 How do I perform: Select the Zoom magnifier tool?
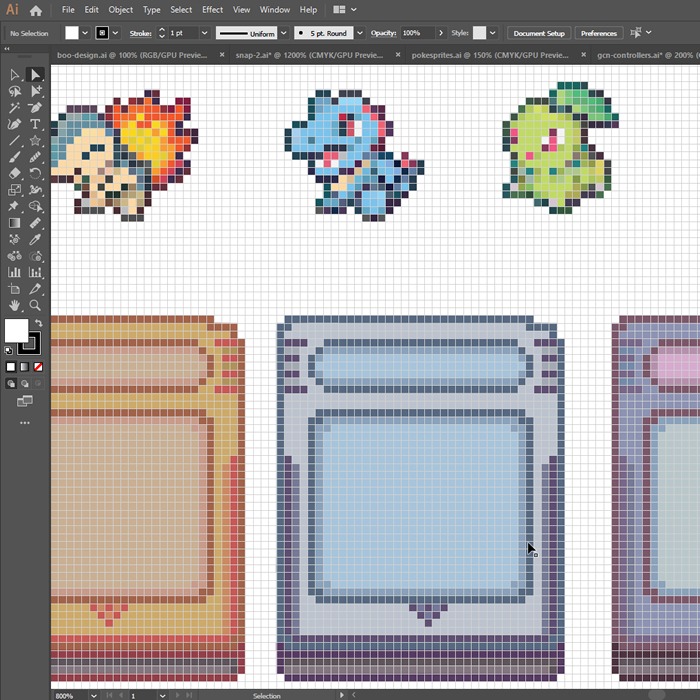coord(35,305)
